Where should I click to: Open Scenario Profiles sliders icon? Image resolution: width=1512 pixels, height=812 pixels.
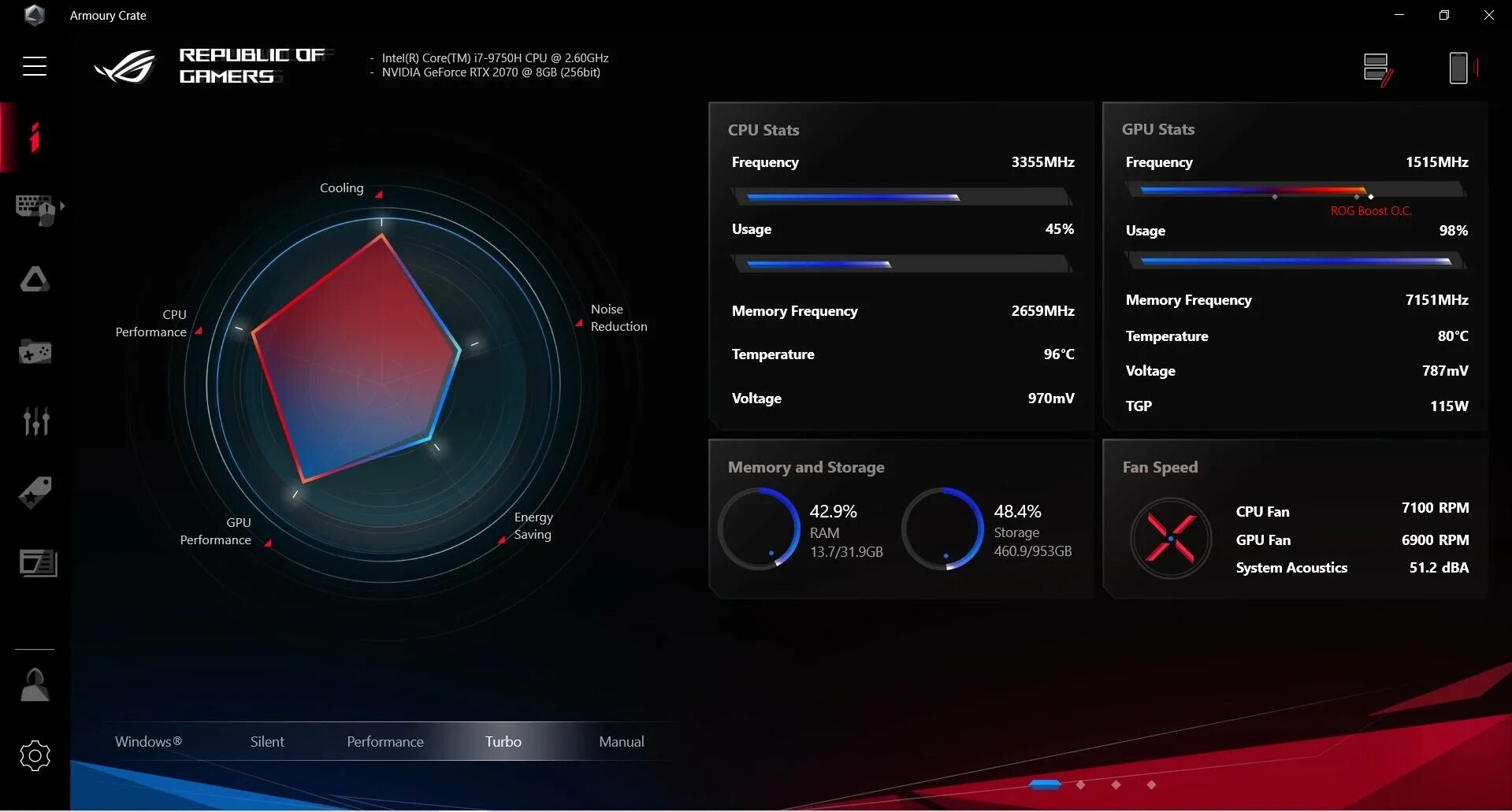(35, 421)
